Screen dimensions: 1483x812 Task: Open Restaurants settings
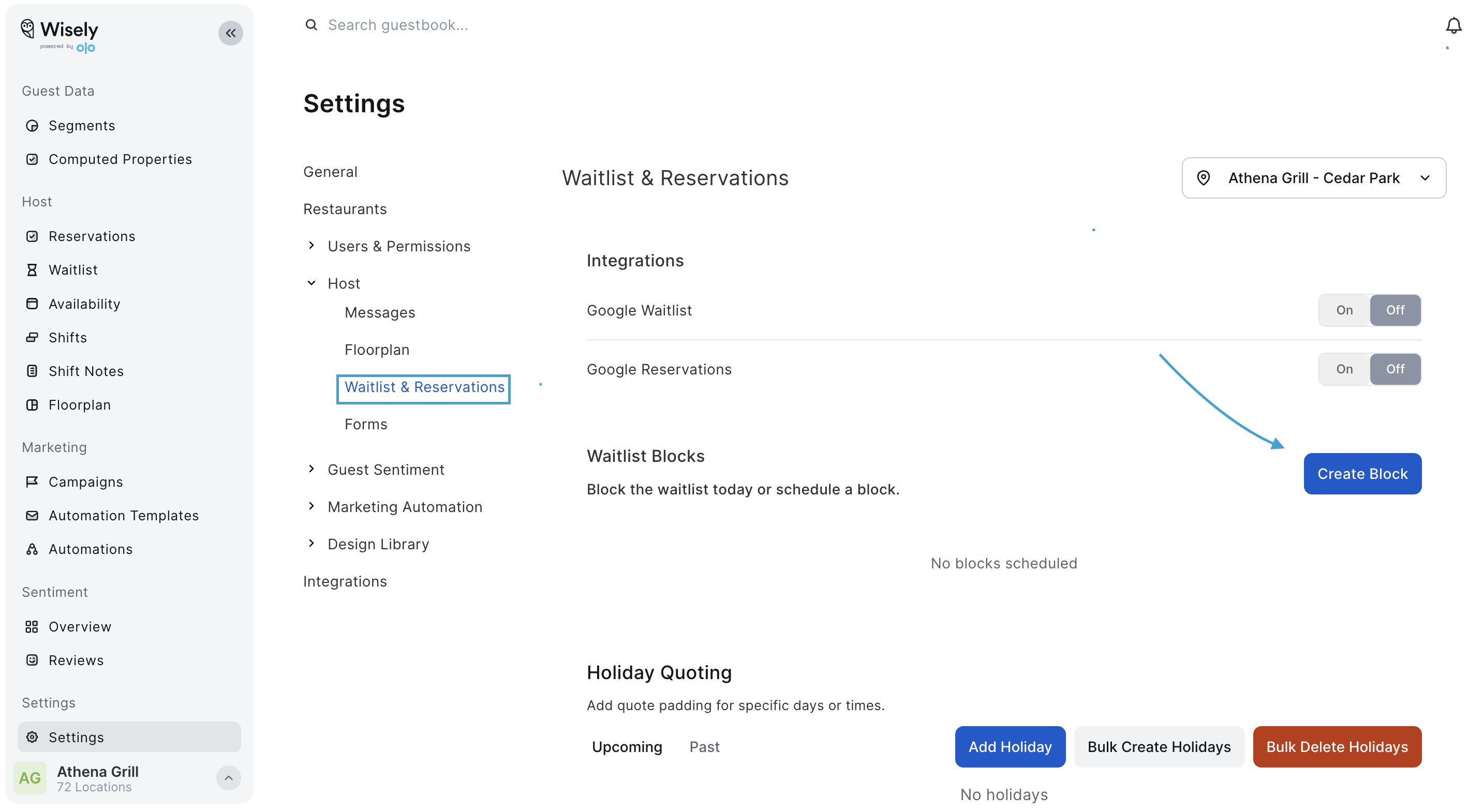point(345,209)
